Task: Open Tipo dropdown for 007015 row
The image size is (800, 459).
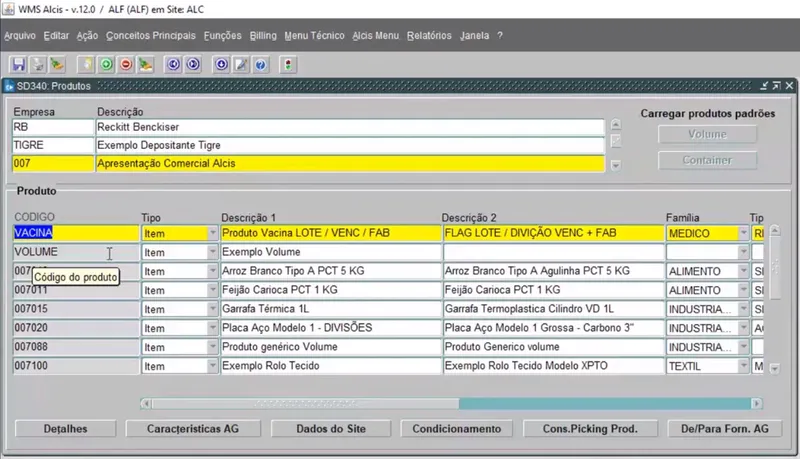Action: click(x=213, y=309)
